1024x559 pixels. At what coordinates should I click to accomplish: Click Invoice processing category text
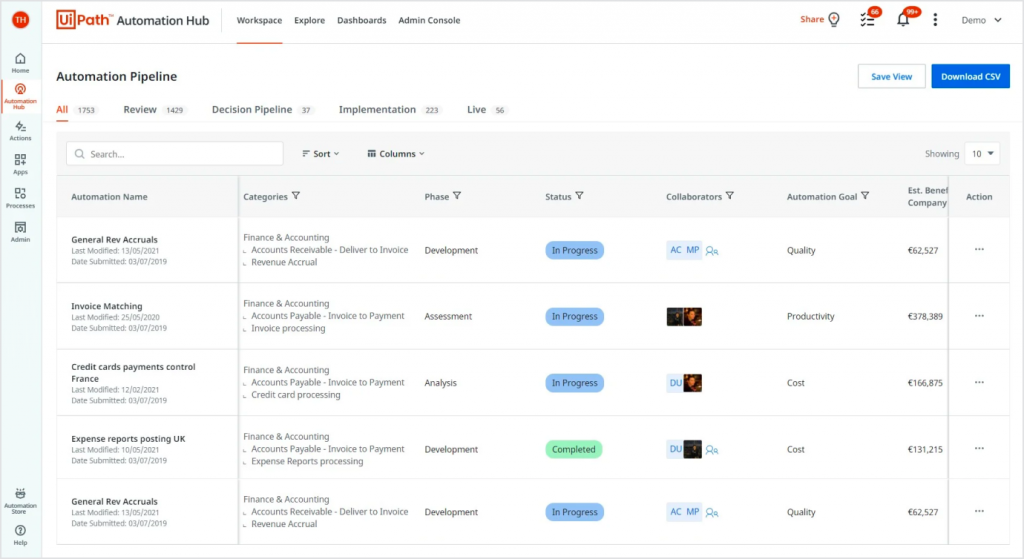(x=288, y=328)
